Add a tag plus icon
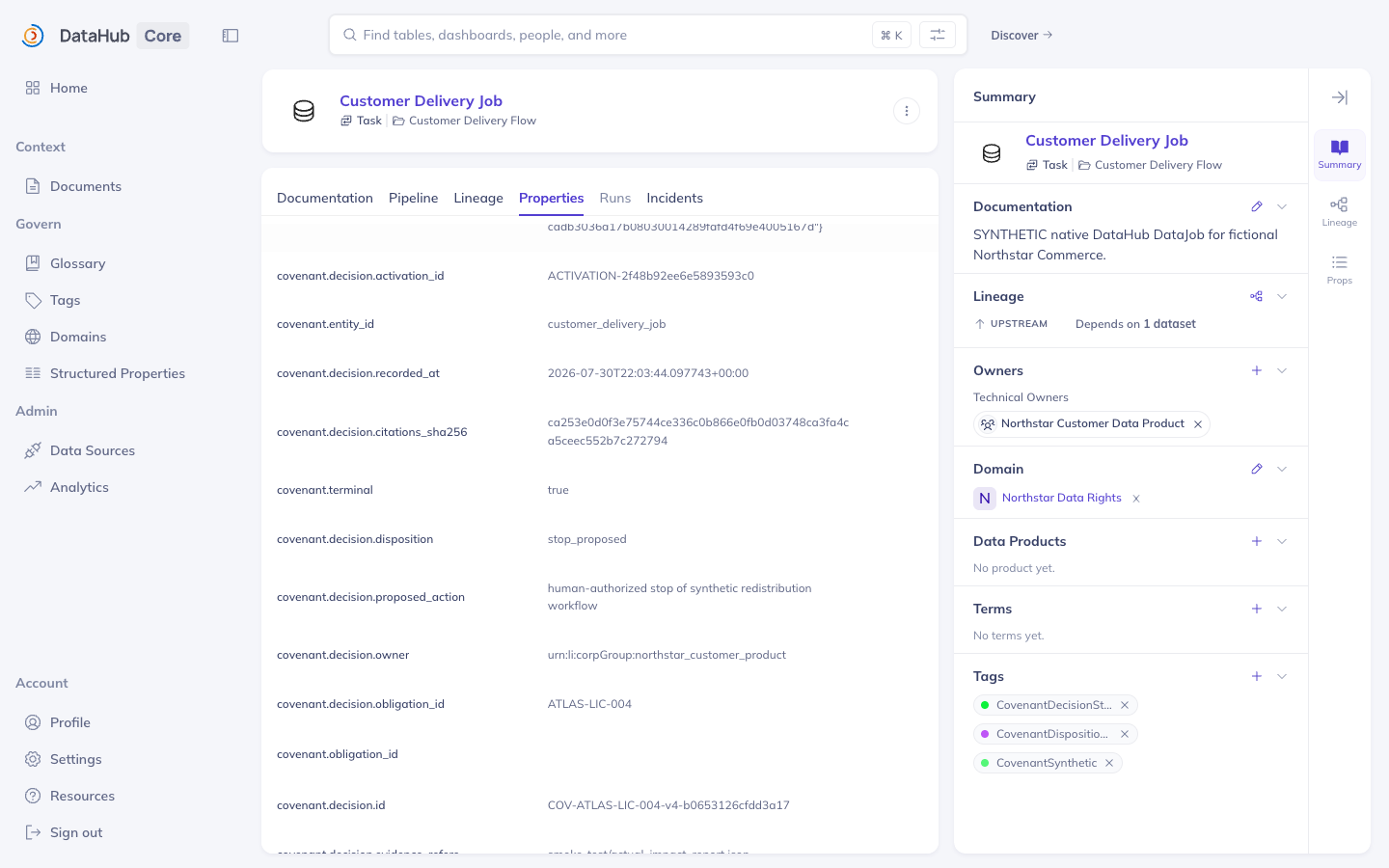 click(x=1257, y=676)
